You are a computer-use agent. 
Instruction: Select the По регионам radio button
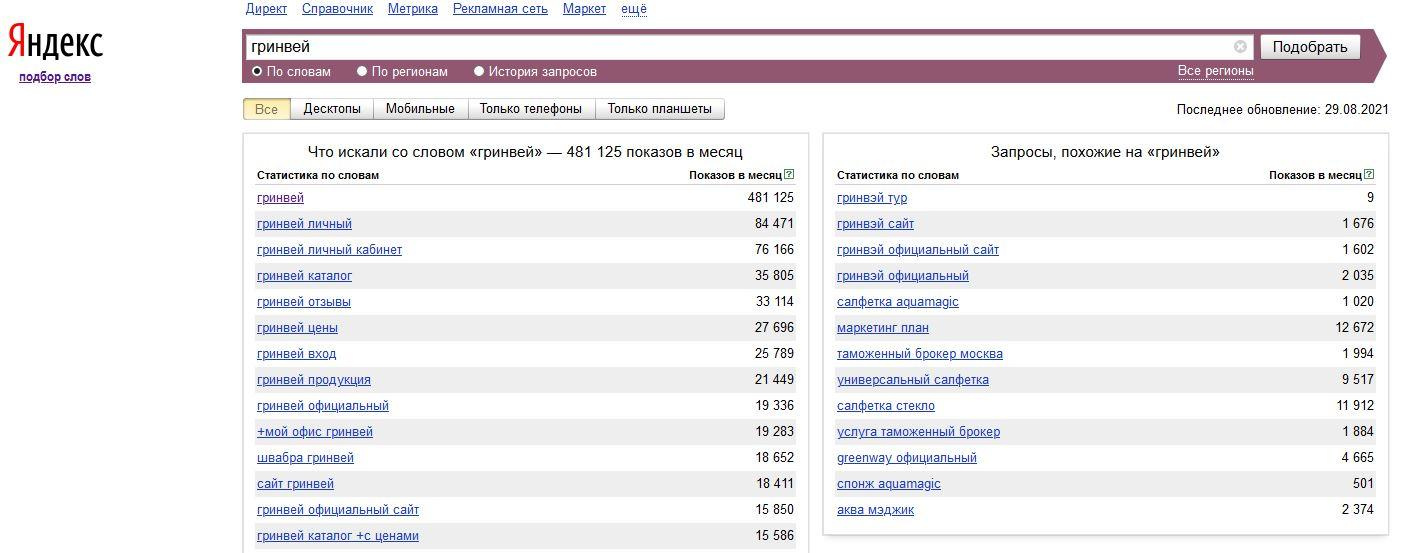pos(362,72)
